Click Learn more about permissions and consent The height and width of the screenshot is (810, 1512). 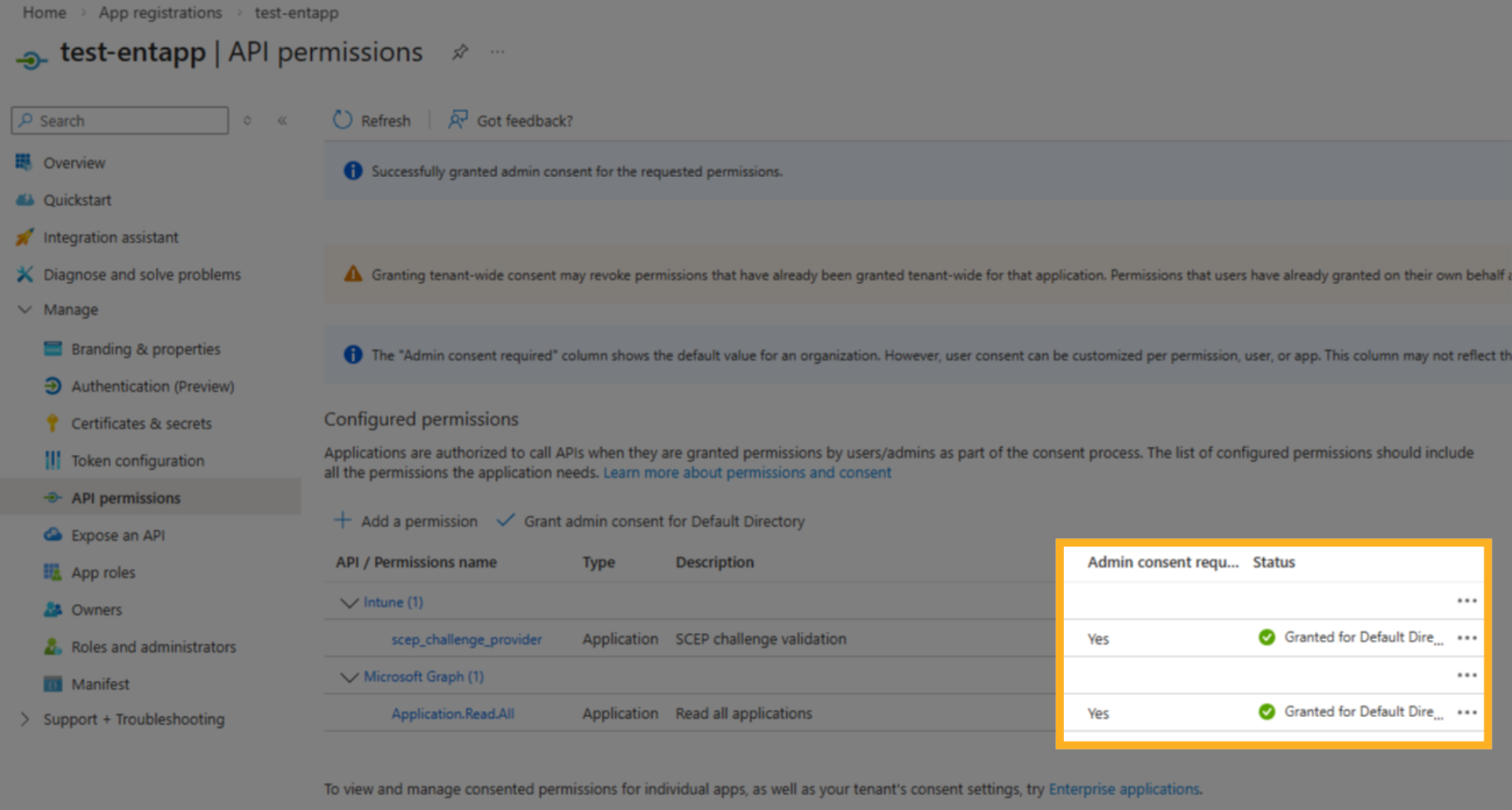(x=747, y=472)
